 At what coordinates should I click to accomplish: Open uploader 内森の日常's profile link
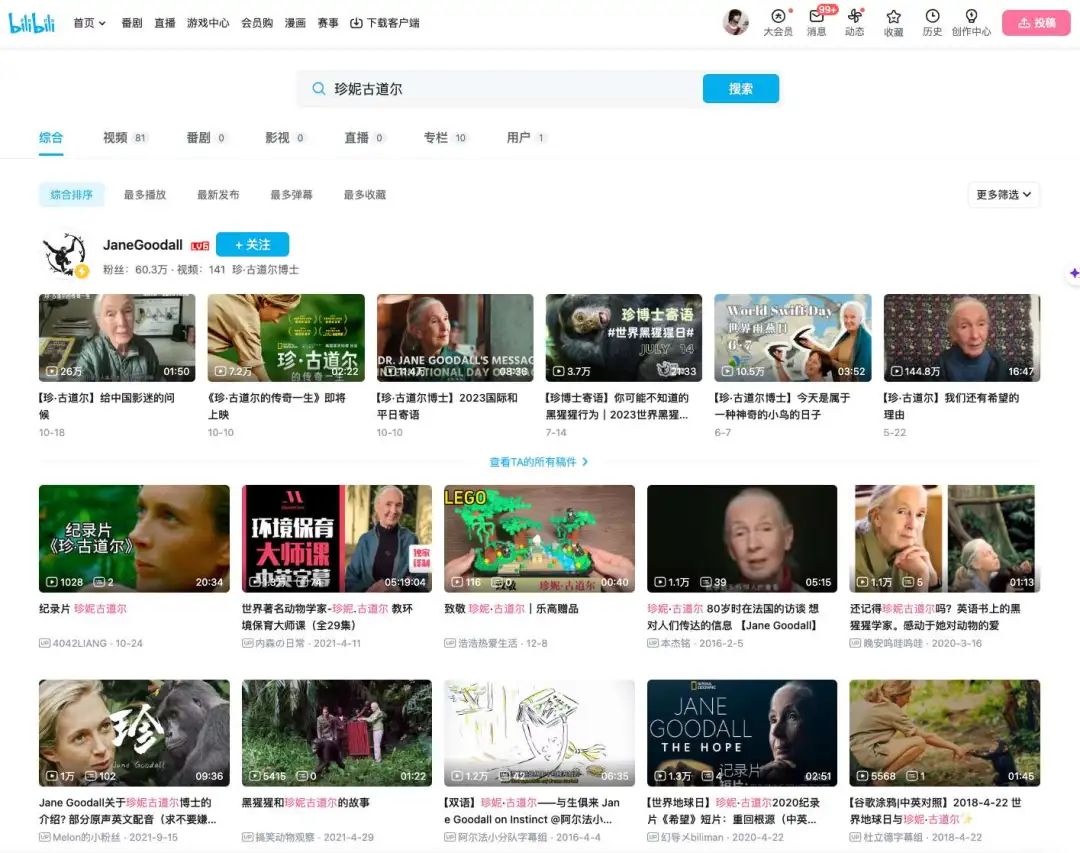(280, 644)
